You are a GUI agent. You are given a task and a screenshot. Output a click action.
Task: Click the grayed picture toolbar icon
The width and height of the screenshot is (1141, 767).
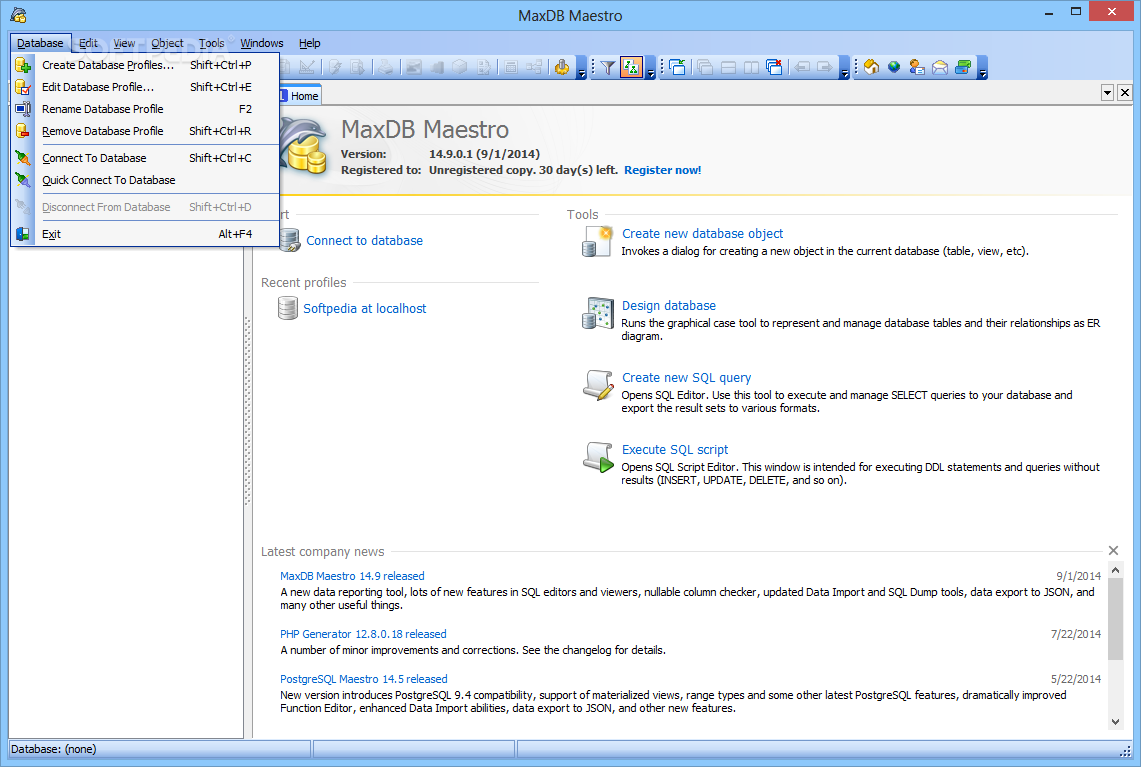click(x=414, y=68)
